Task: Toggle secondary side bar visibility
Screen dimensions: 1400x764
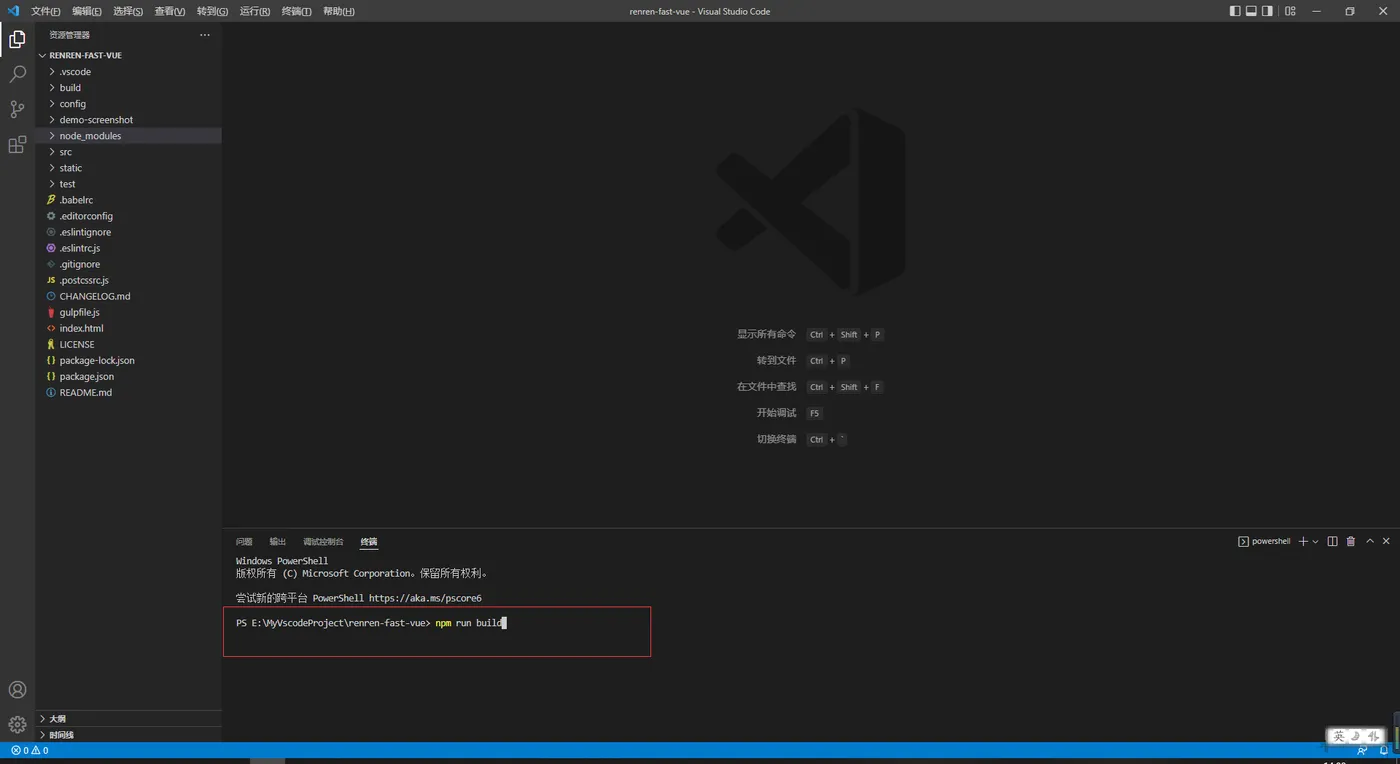Action: pos(1267,11)
